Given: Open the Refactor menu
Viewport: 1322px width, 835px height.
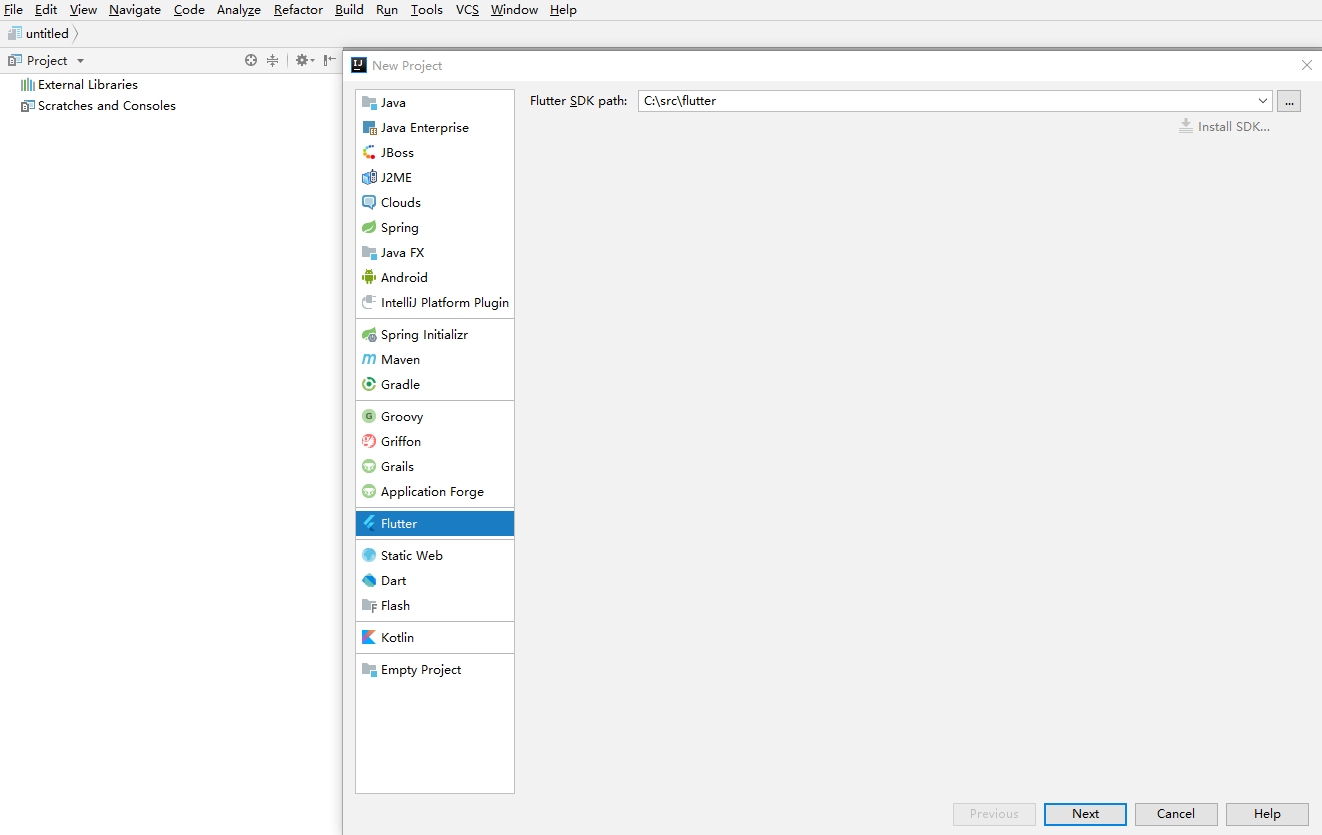Looking at the screenshot, I should (298, 10).
